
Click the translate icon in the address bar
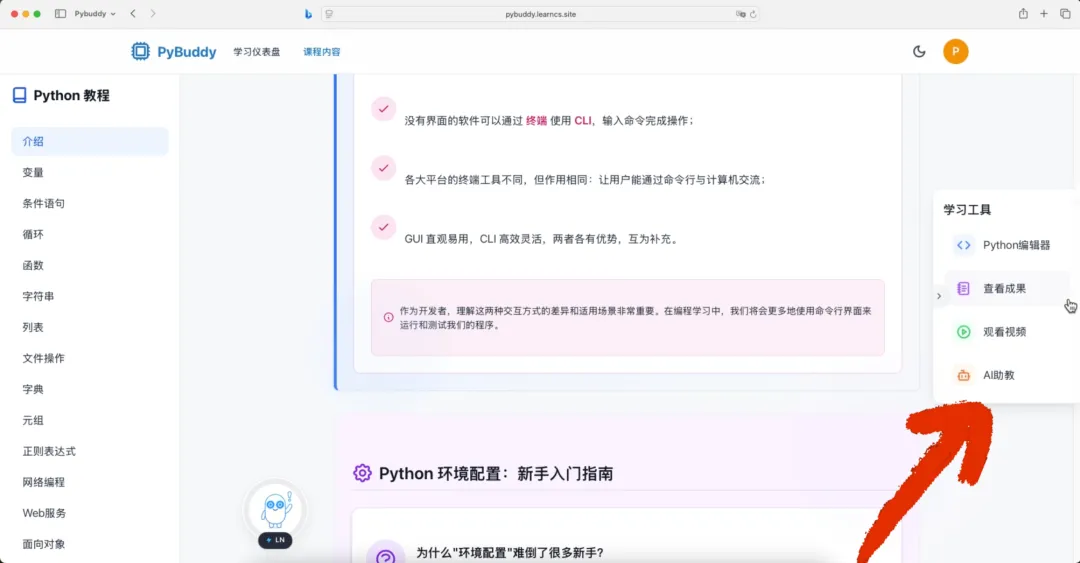pyautogui.click(x=740, y=14)
